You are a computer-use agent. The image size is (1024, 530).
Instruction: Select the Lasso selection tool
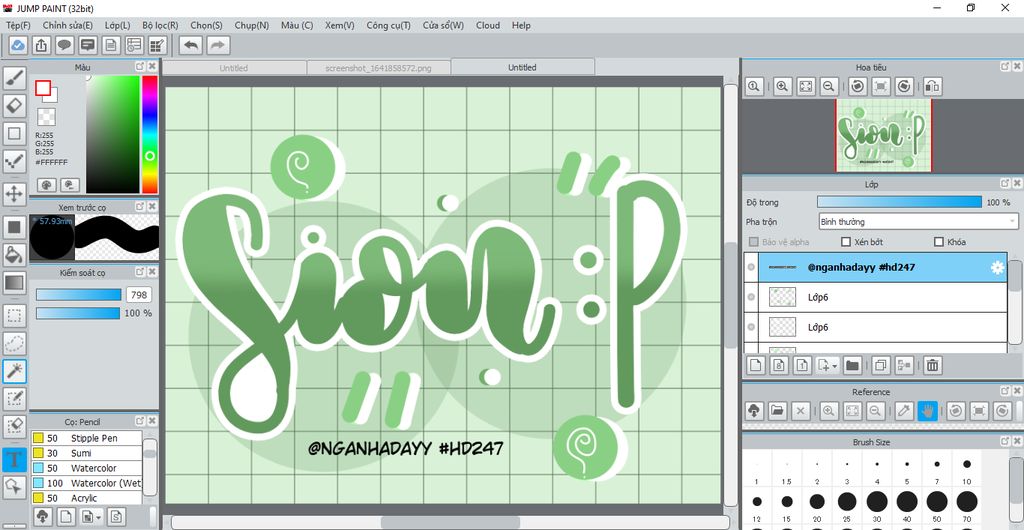coord(14,343)
